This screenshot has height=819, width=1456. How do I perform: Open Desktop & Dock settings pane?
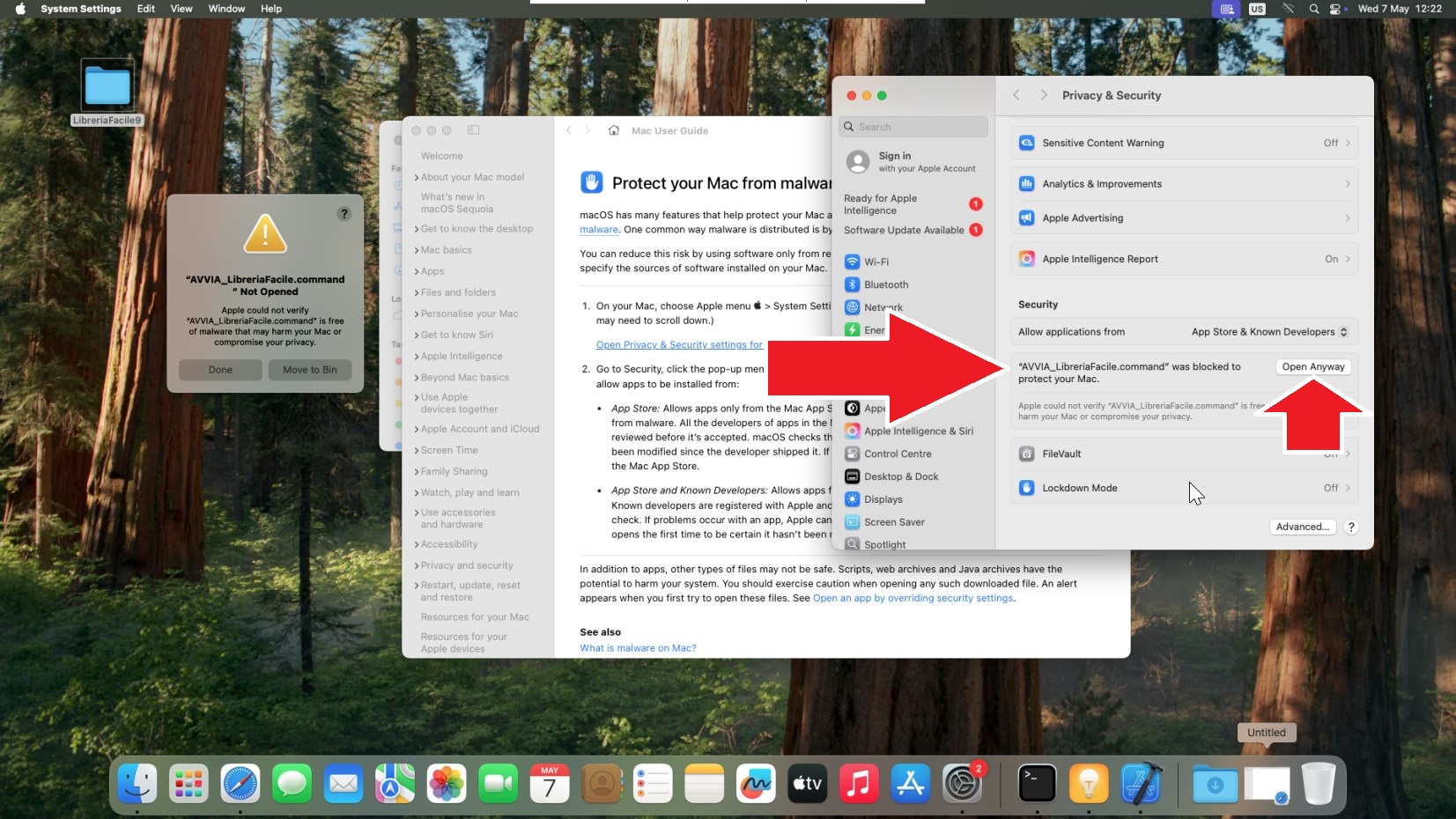900,476
